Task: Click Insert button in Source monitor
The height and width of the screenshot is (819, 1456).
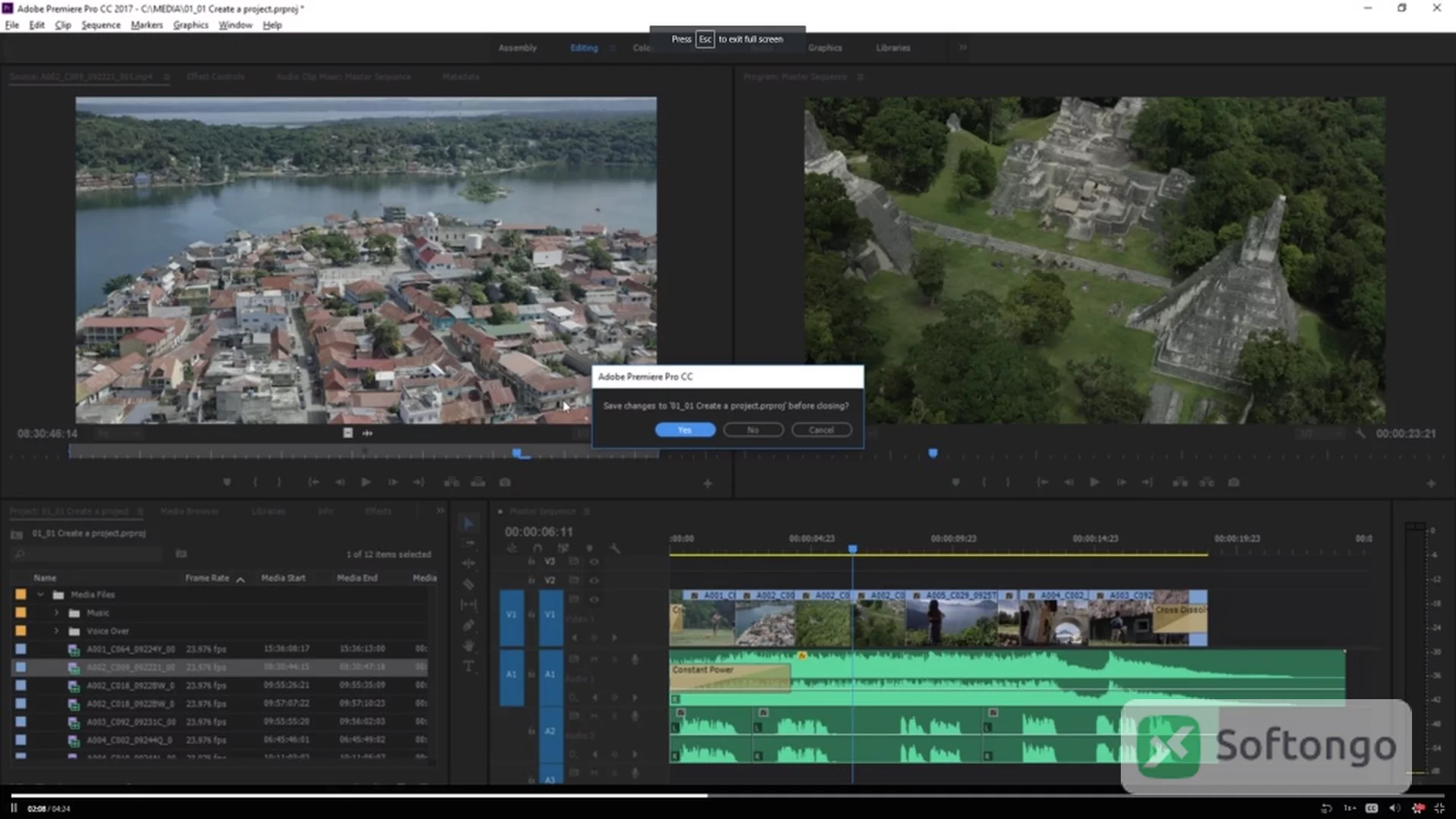Action: pos(452,482)
